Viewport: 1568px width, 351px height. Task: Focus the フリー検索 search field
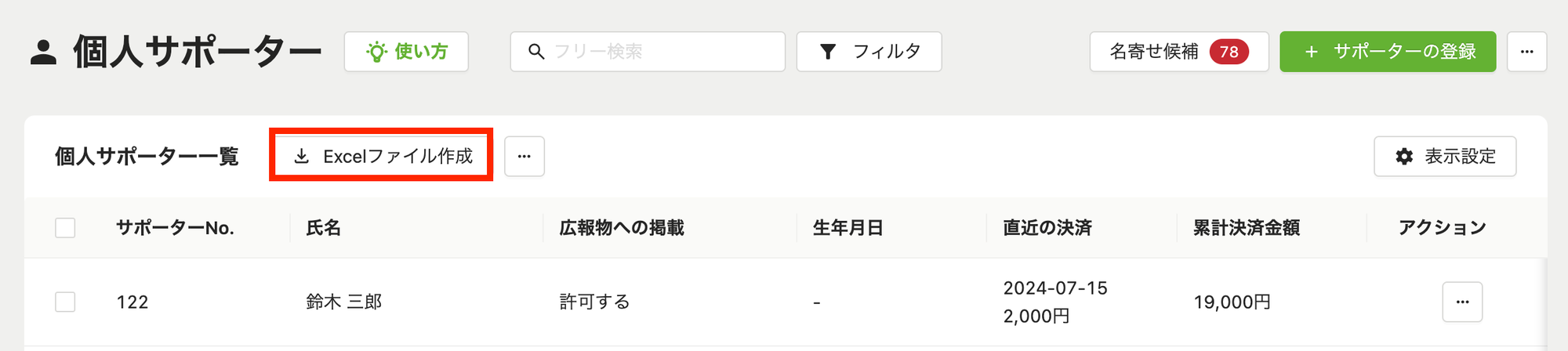click(x=648, y=52)
